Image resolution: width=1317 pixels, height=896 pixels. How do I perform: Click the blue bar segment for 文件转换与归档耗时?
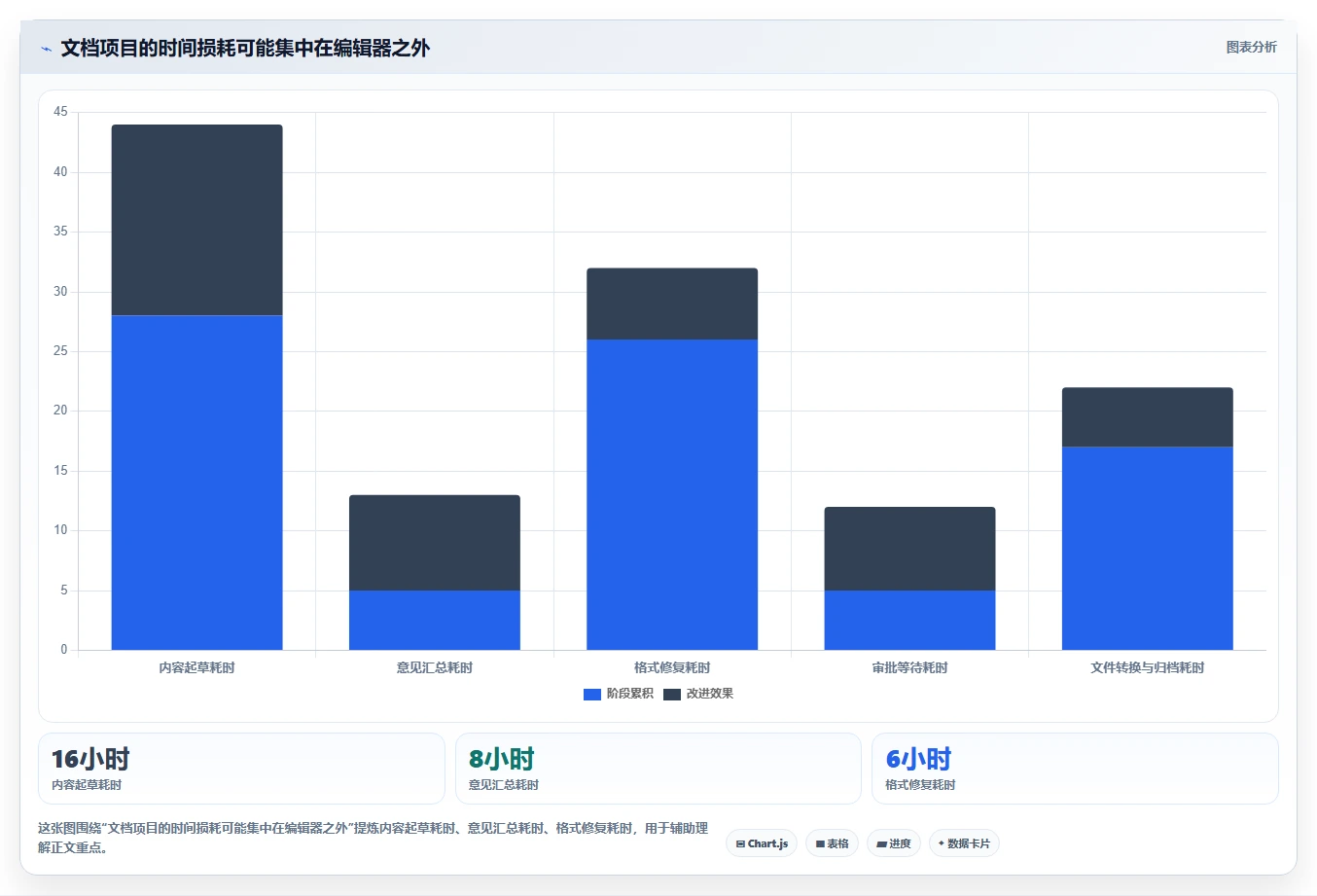tap(1148, 548)
